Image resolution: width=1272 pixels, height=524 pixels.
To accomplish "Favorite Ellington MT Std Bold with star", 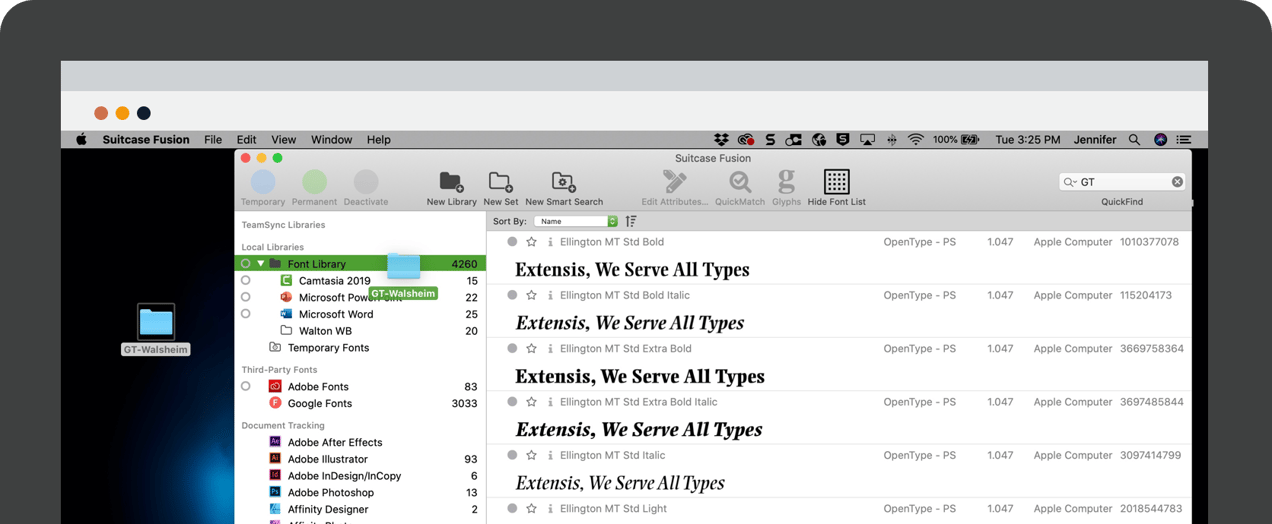I will [532, 242].
